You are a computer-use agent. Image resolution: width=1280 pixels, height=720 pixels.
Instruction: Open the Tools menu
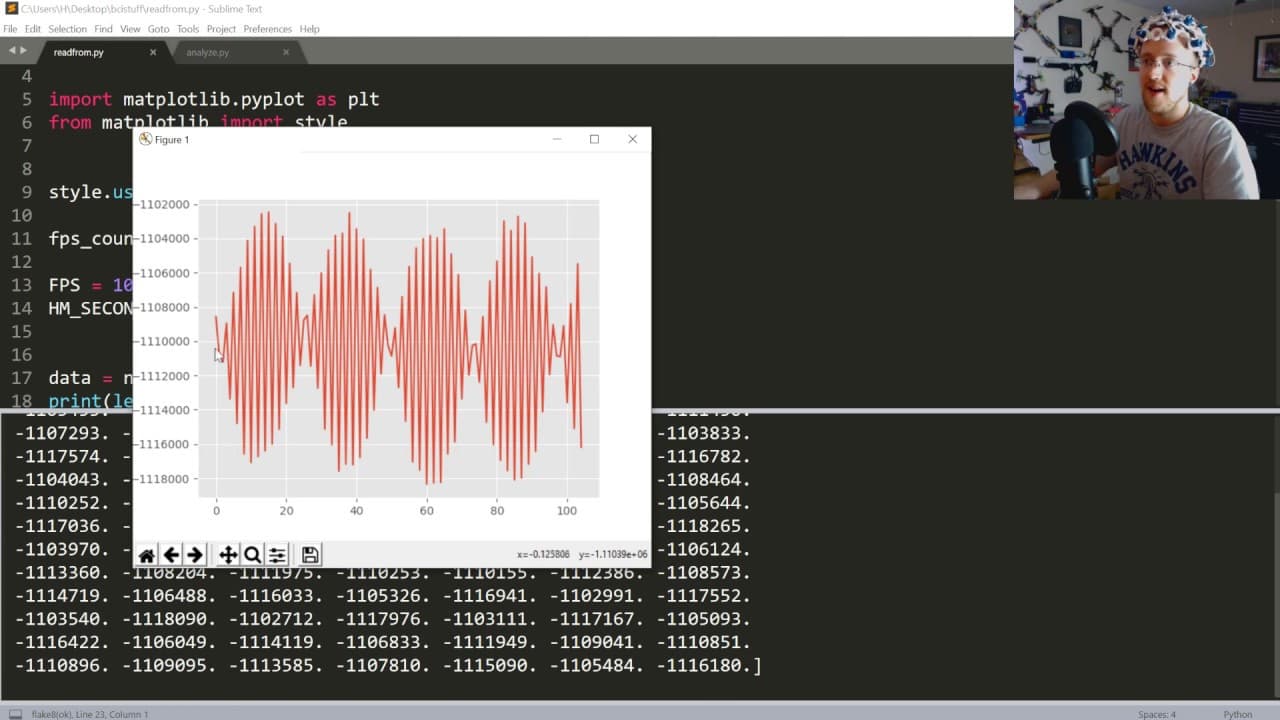tap(188, 29)
